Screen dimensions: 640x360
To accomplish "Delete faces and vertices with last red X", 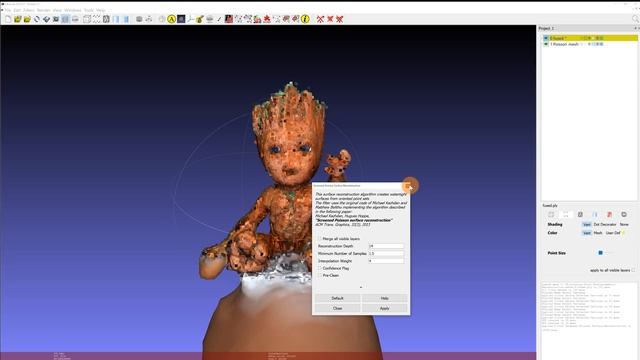I will coord(340,19).
